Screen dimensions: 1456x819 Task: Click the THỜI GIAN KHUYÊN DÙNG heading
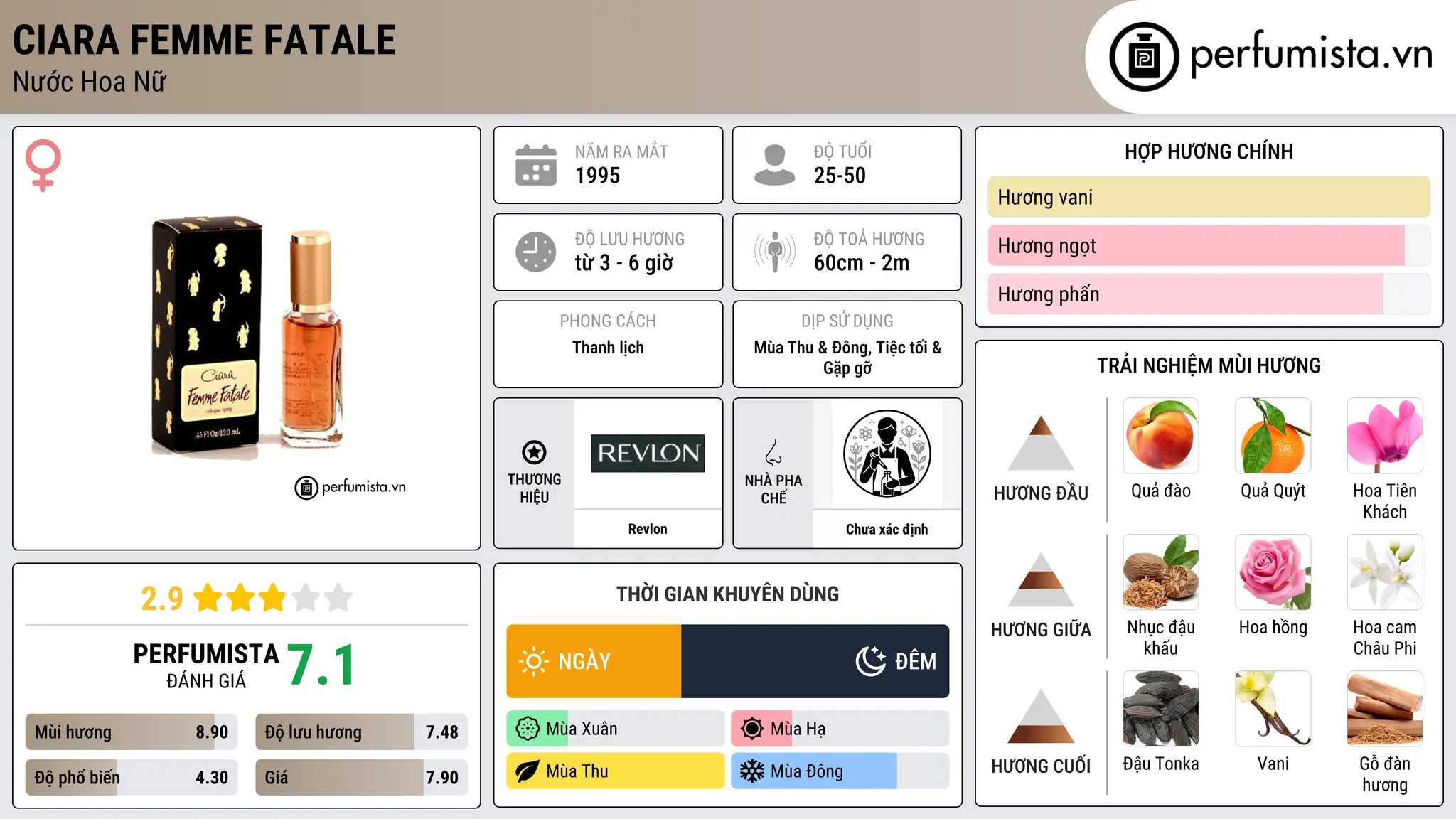coord(727,594)
